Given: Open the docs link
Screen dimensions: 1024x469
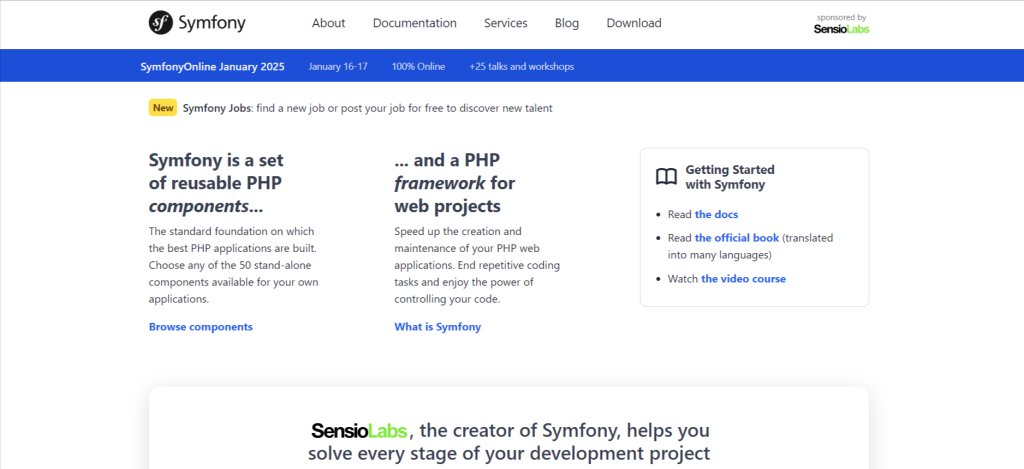Looking at the screenshot, I should (x=716, y=214).
